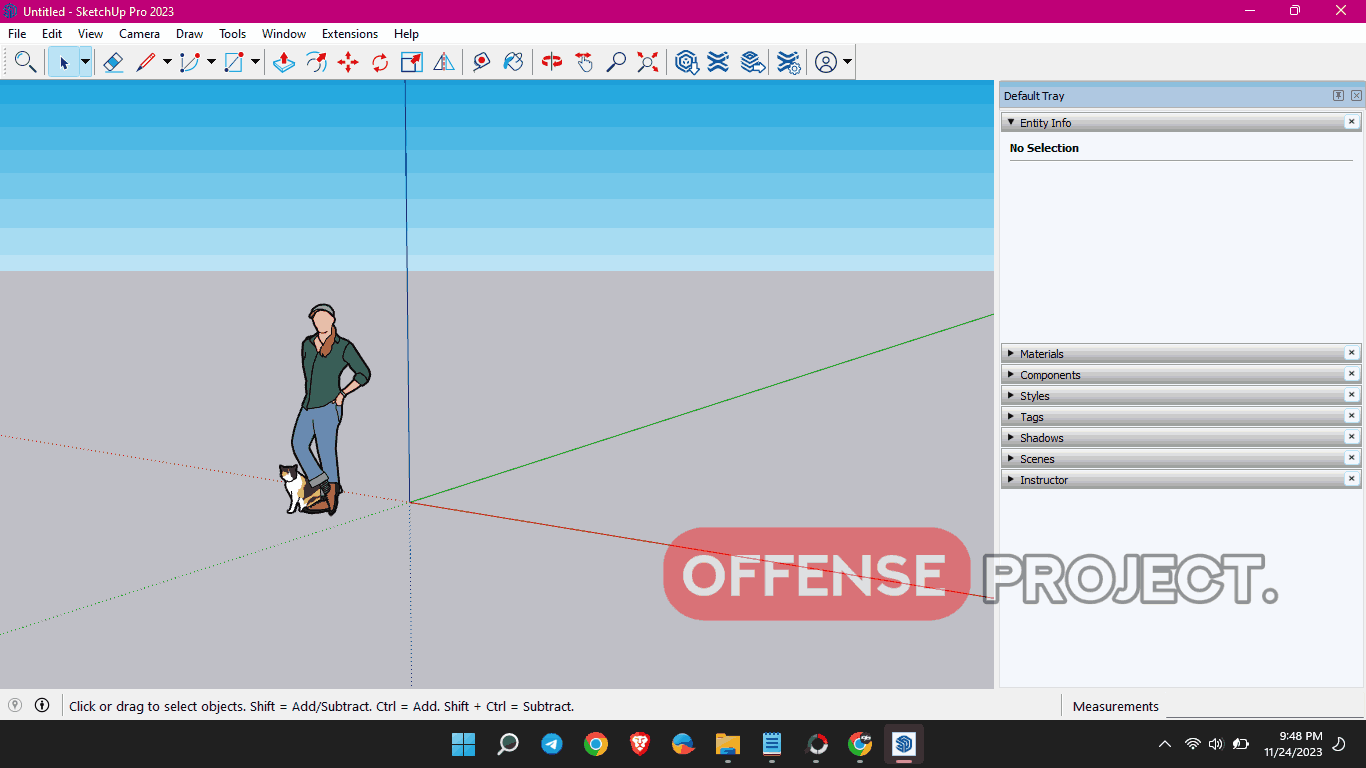Viewport: 1366px width, 768px height.
Task: Open the Search SketchUp tool
Action: click(x=25, y=62)
